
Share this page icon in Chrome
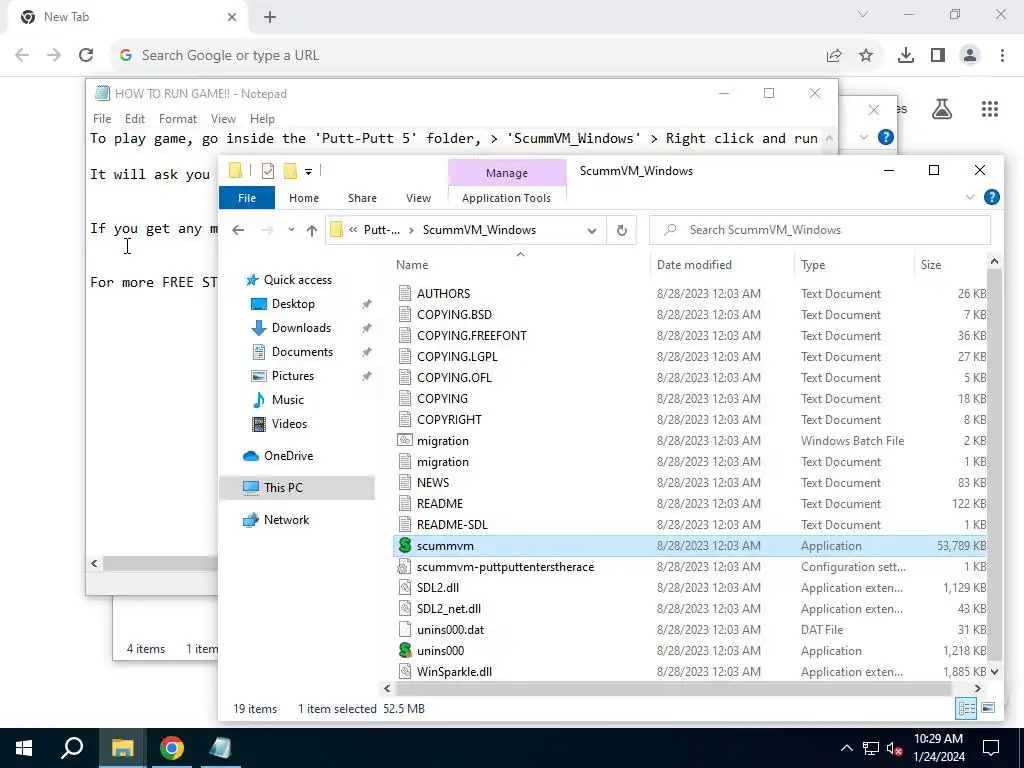pyautogui.click(x=834, y=56)
